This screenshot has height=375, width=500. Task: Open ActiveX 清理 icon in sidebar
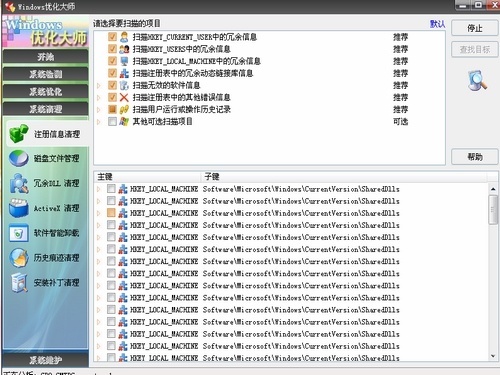coord(18,208)
